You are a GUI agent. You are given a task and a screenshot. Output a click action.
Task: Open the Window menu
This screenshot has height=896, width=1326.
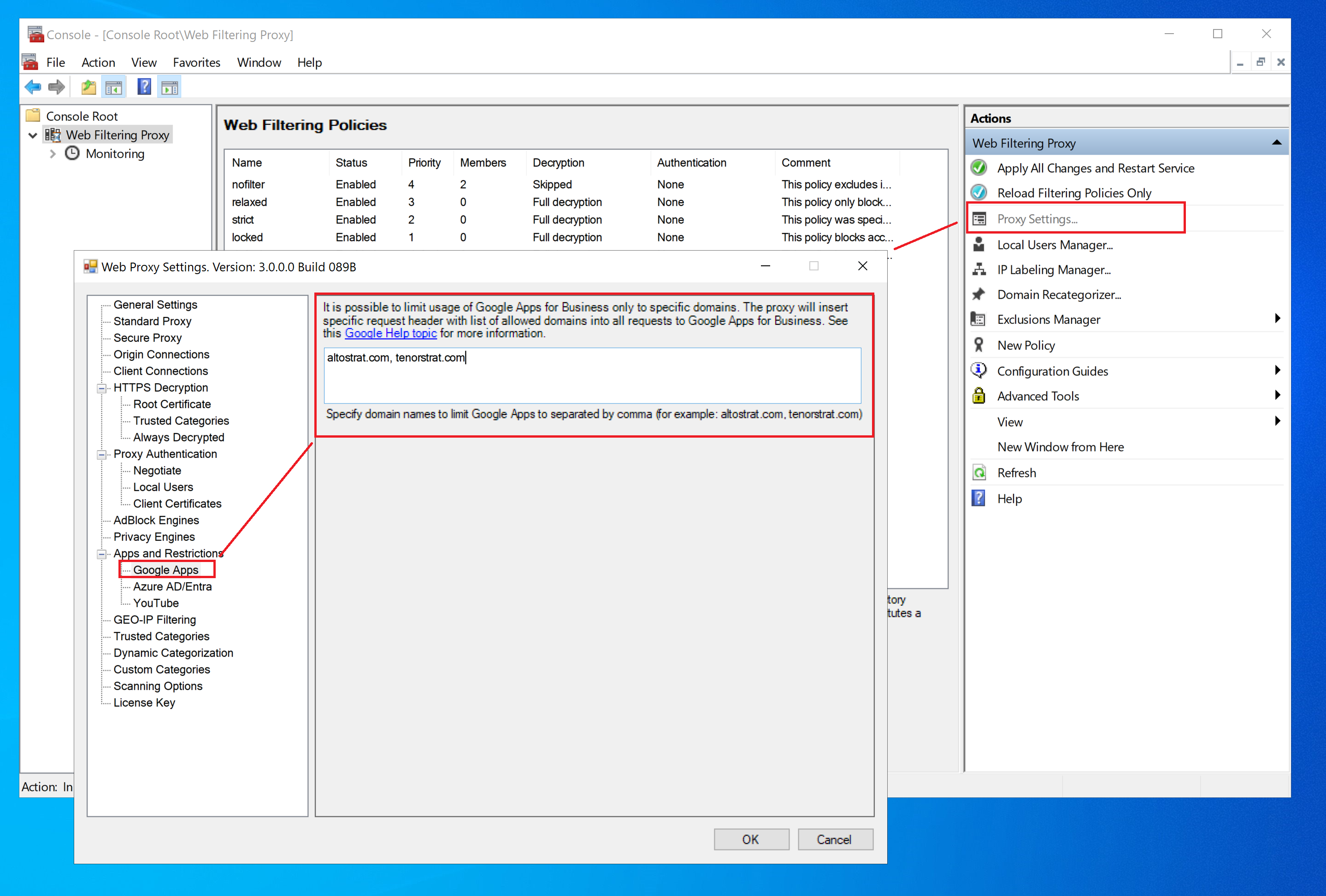pos(259,62)
